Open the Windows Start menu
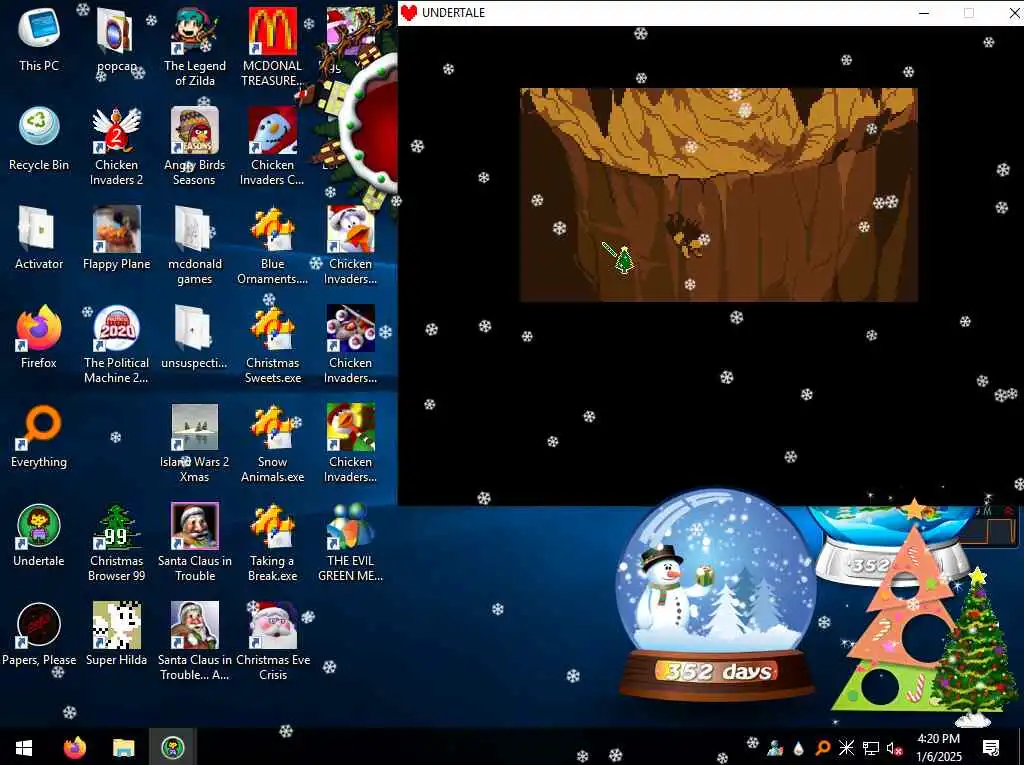Viewport: 1024px width, 765px height. click(24, 747)
